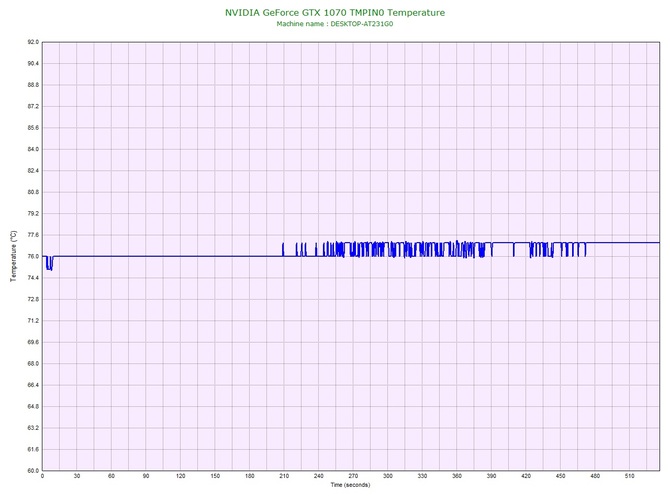Viewport: 670px width, 502px height.
Task: Click the 90 seconds time axis label
Action: (146, 476)
